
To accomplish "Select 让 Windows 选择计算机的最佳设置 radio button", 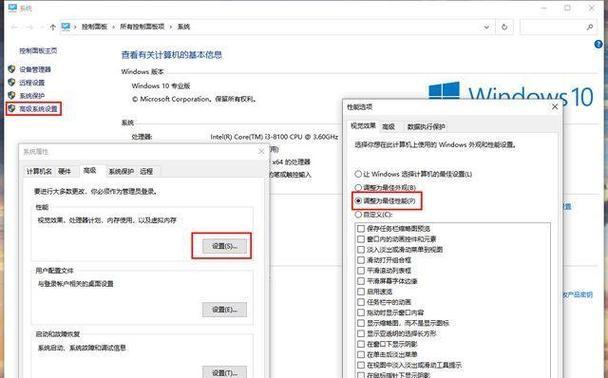I will [x=358, y=174].
